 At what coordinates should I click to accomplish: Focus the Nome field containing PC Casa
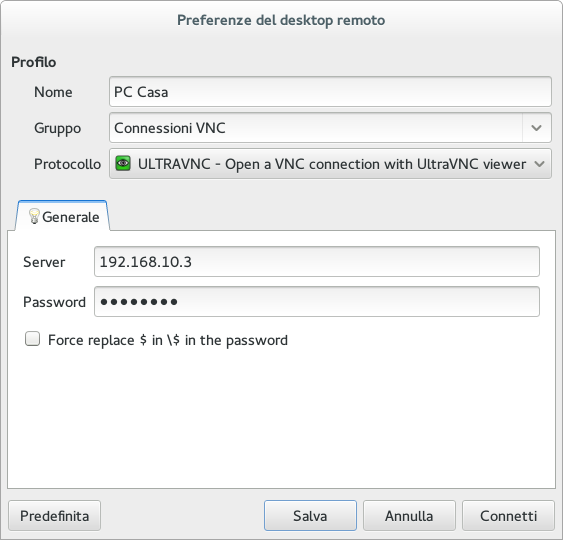[x=330, y=92]
